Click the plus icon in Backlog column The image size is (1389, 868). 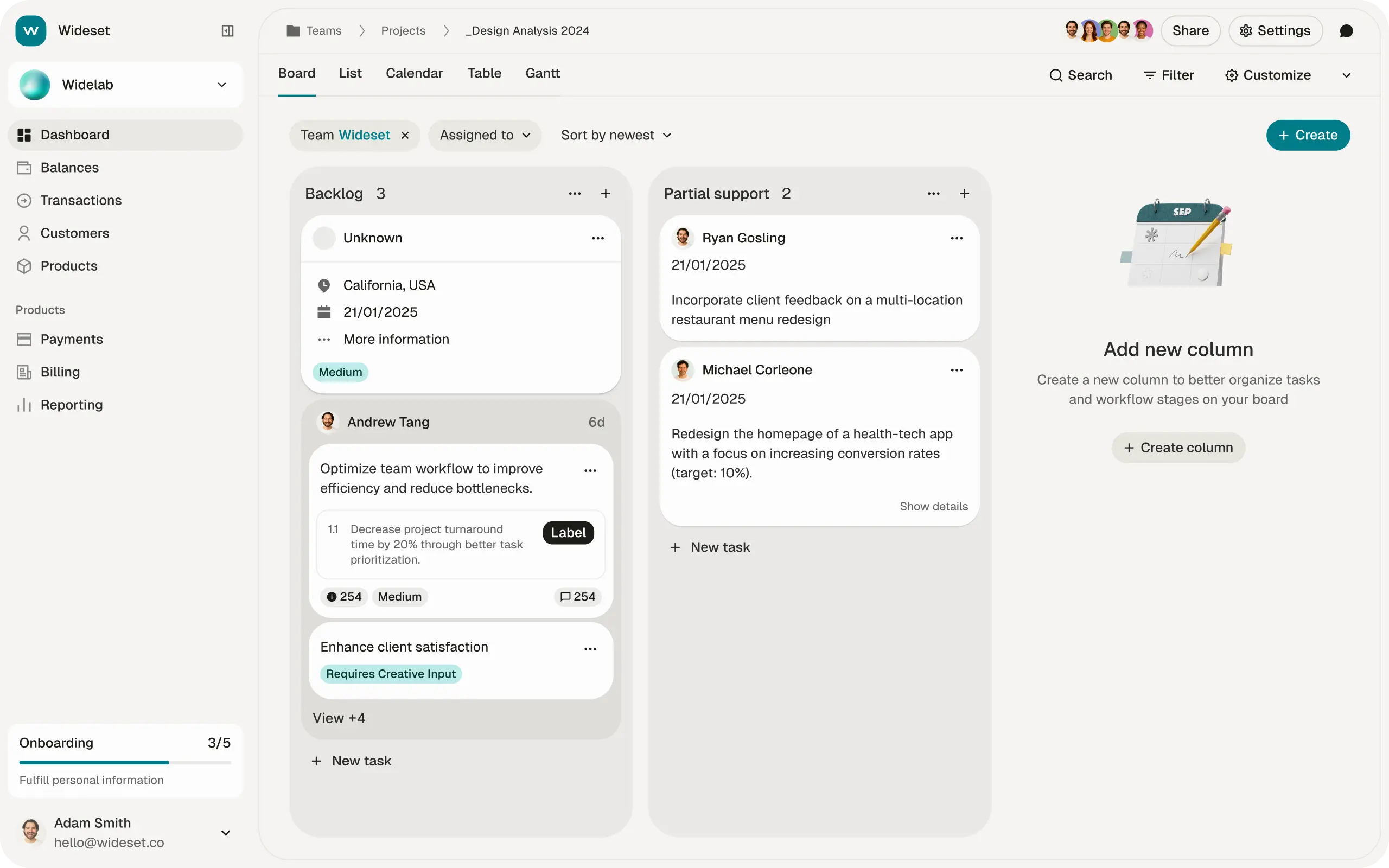(605, 194)
